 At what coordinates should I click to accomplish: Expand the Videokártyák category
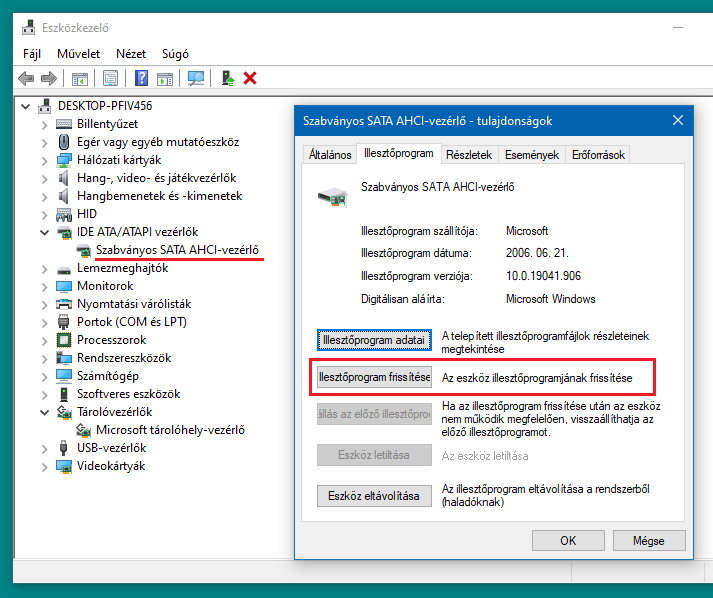pos(44,467)
